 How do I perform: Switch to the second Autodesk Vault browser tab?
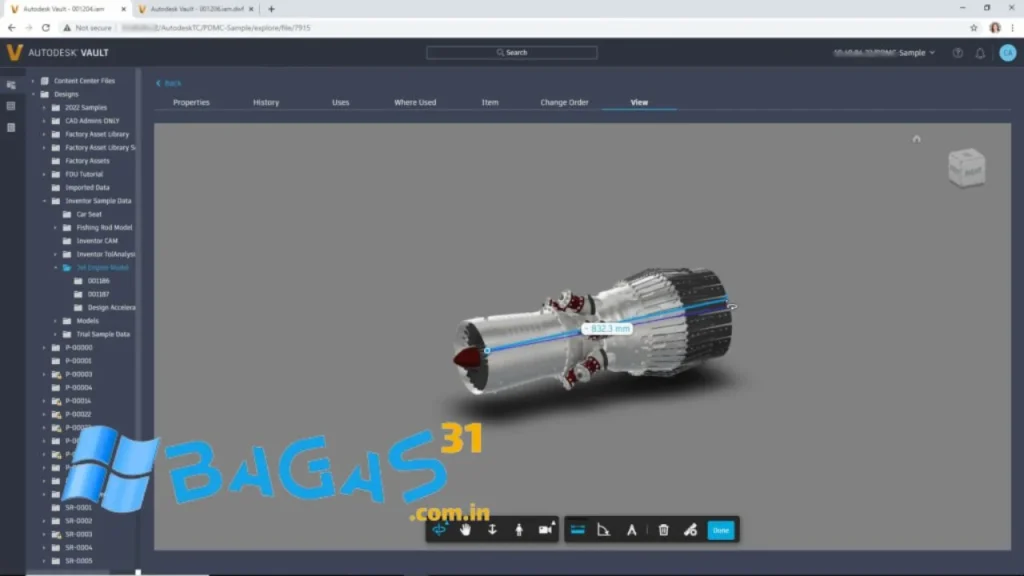click(196, 9)
